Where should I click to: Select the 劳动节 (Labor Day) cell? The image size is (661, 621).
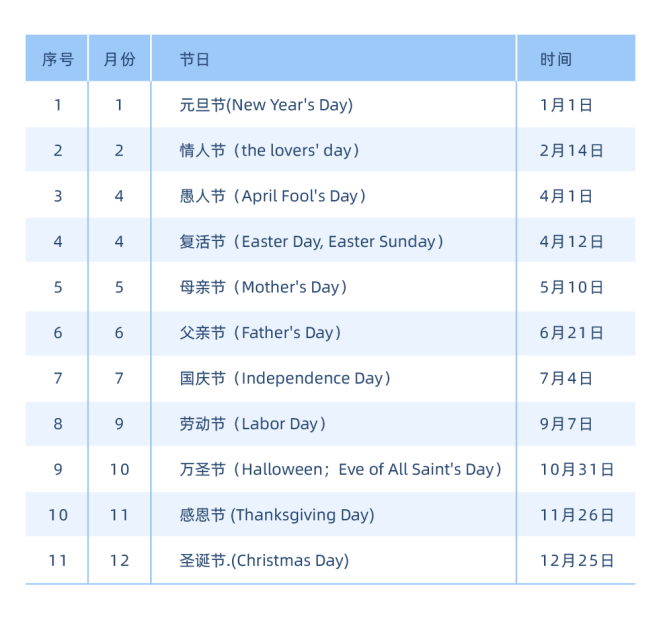[253, 424]
